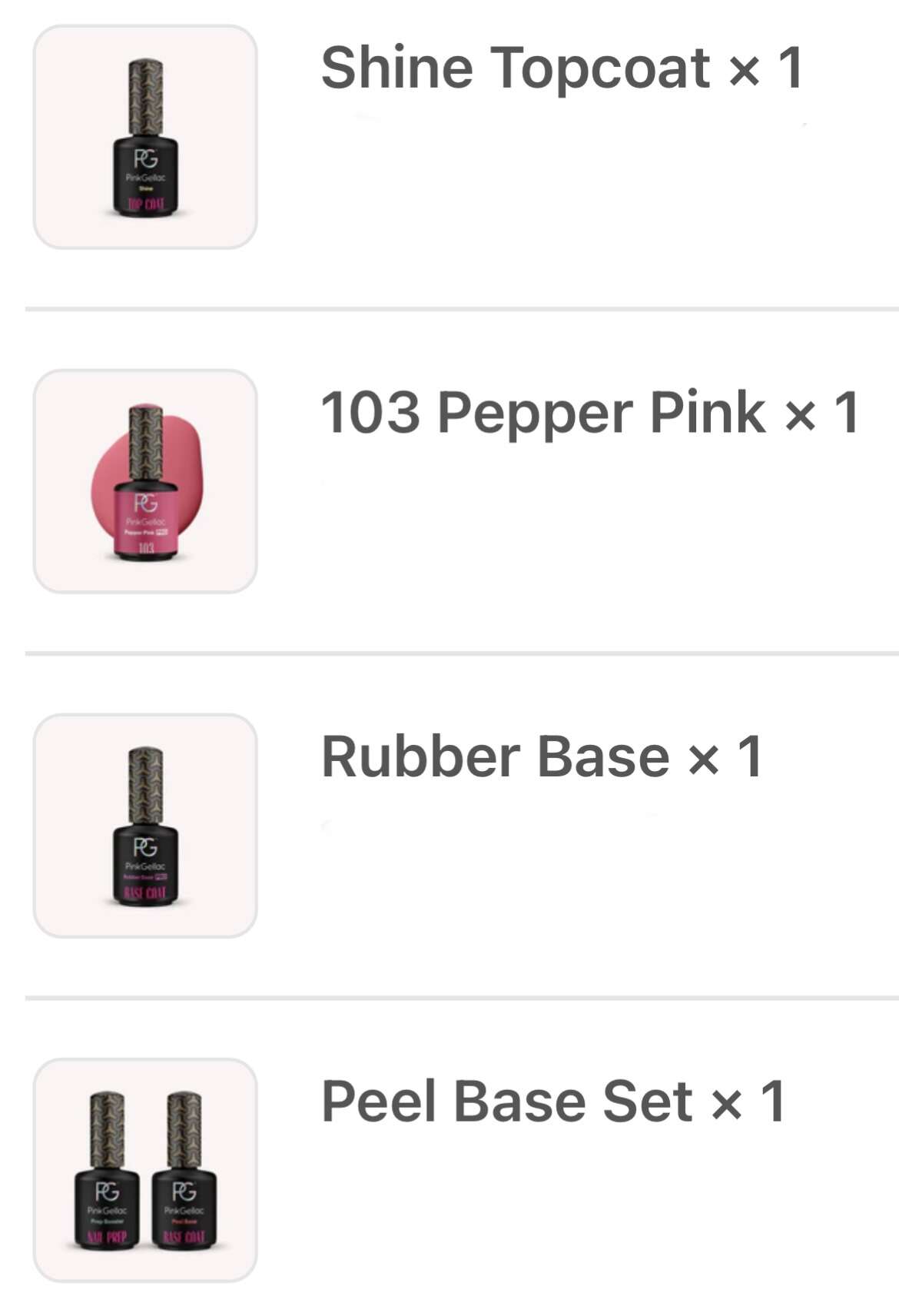This screenshot has height=1316, width=899.
Task: Tap the 103 Pepper Pink product image
Action: [x=145, y=481]
